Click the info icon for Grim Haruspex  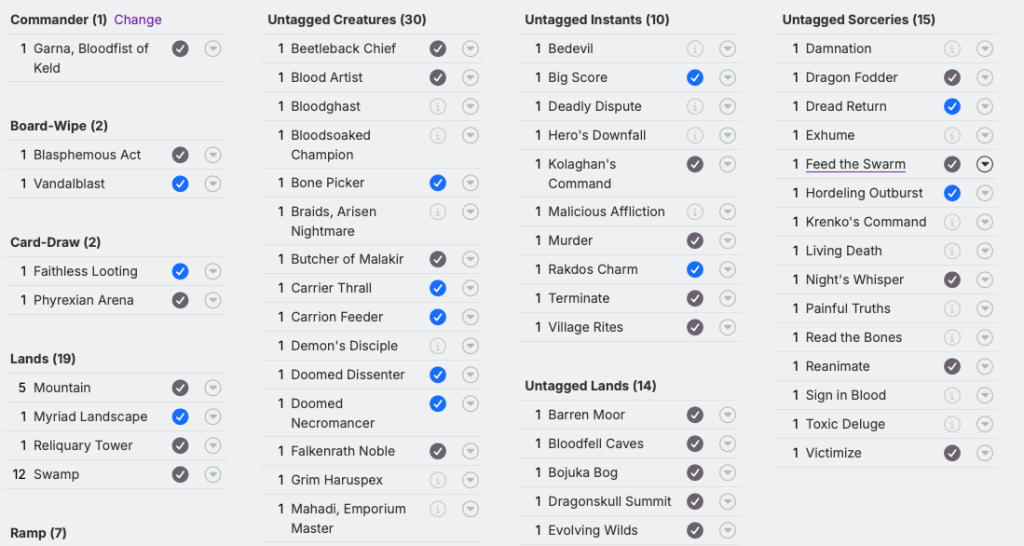438,480
